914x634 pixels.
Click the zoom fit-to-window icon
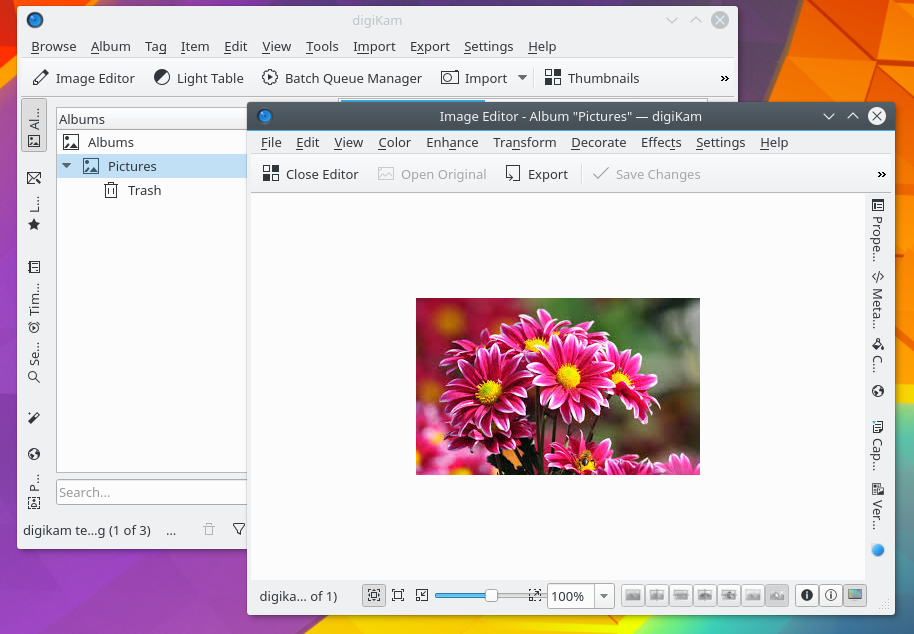(374, 596)
